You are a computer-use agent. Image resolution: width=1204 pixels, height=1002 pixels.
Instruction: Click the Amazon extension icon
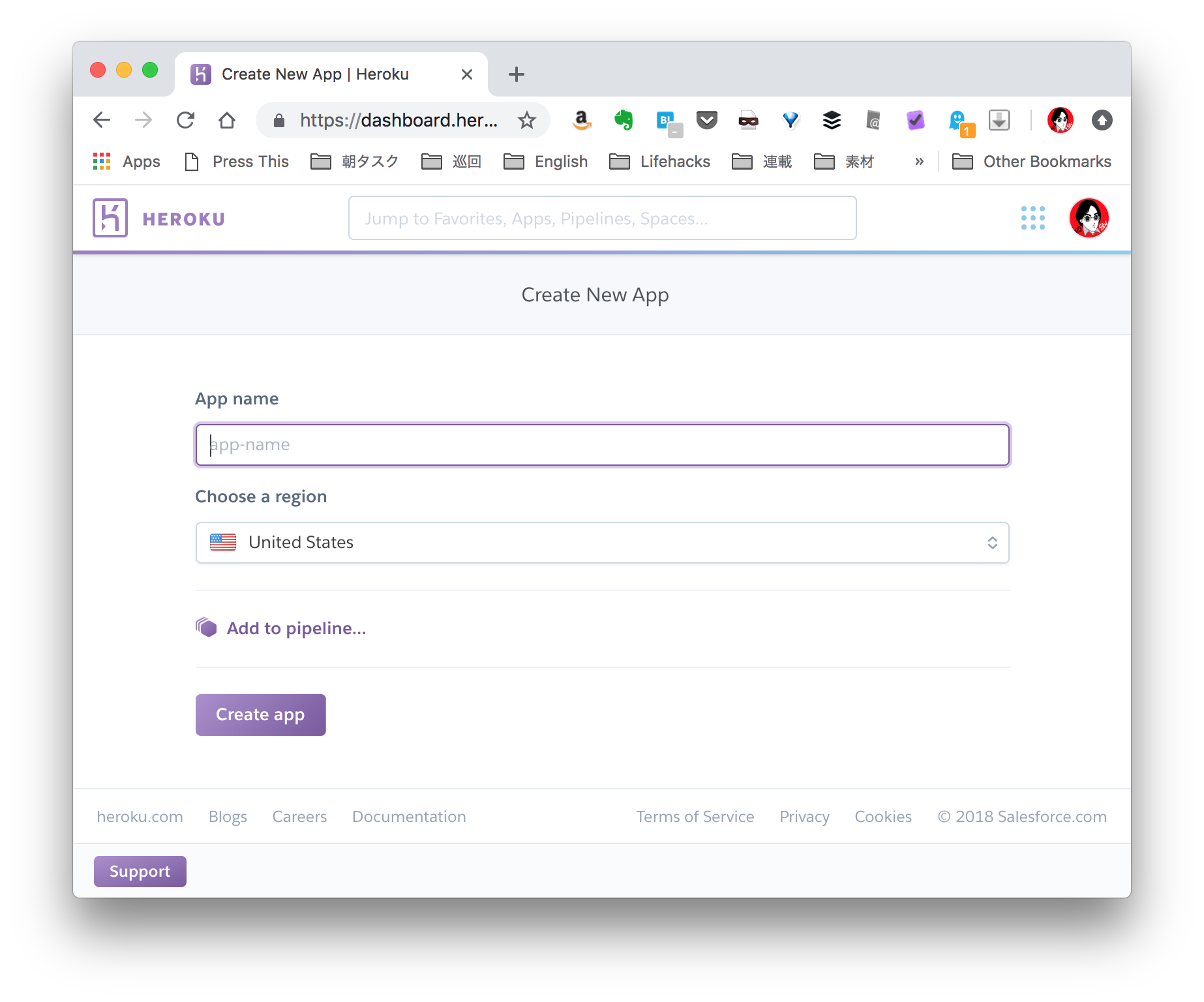click(582, 120)
